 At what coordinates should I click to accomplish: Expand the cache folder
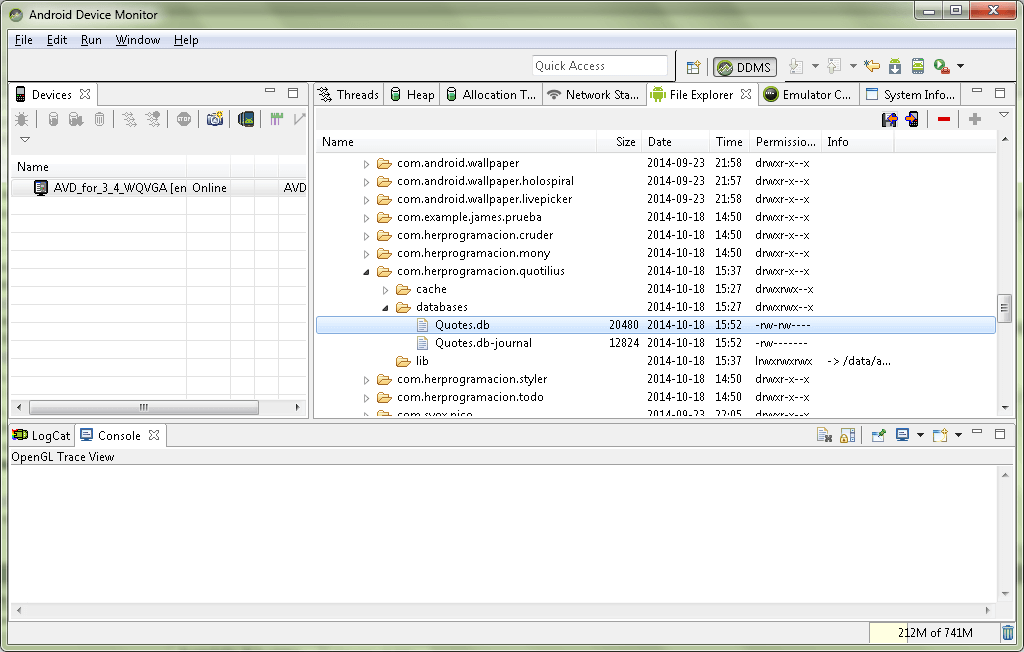[385, 290]
